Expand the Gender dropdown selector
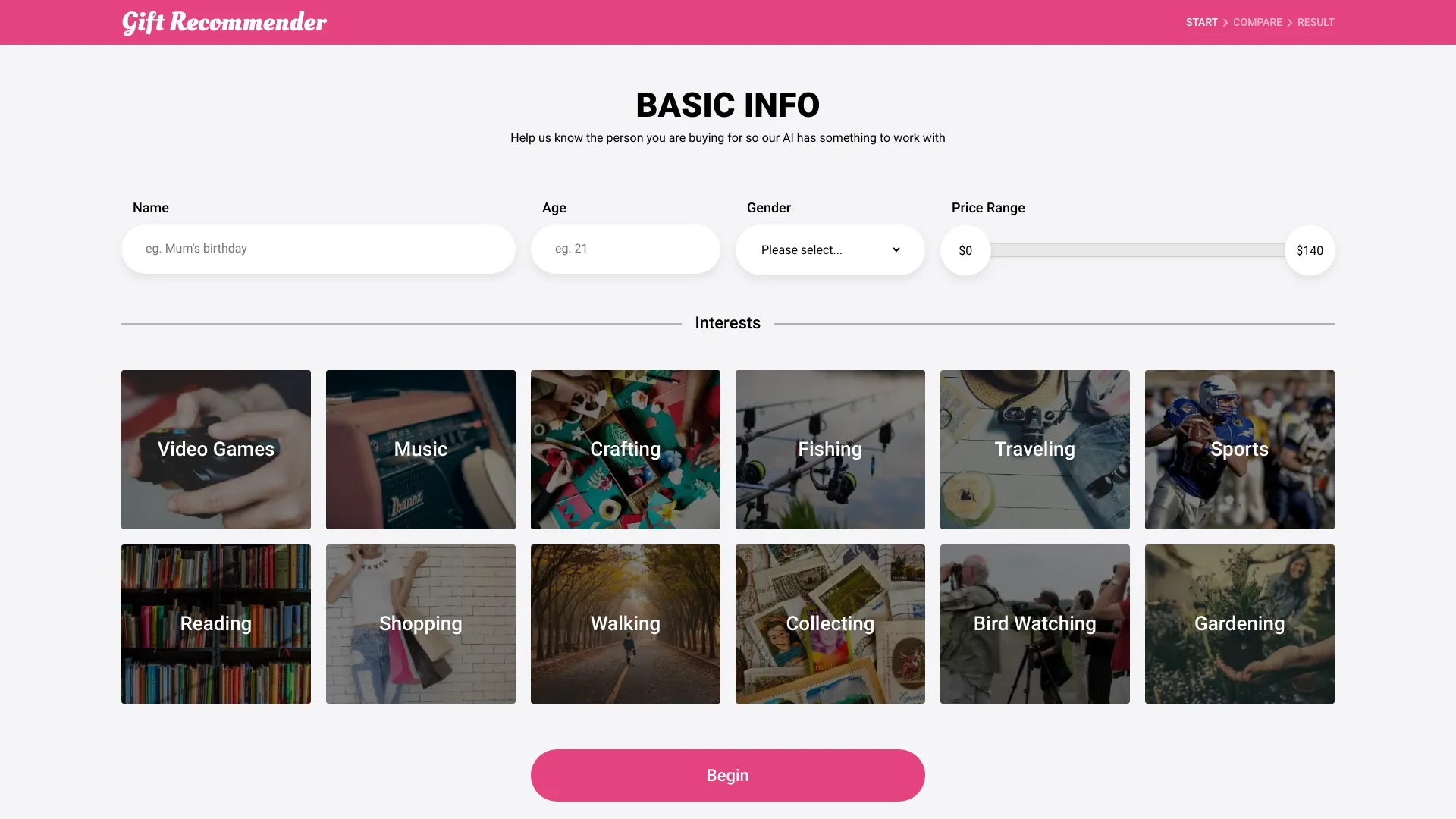1456x819 pixels. pyautogui.click(x=830, y=250)
